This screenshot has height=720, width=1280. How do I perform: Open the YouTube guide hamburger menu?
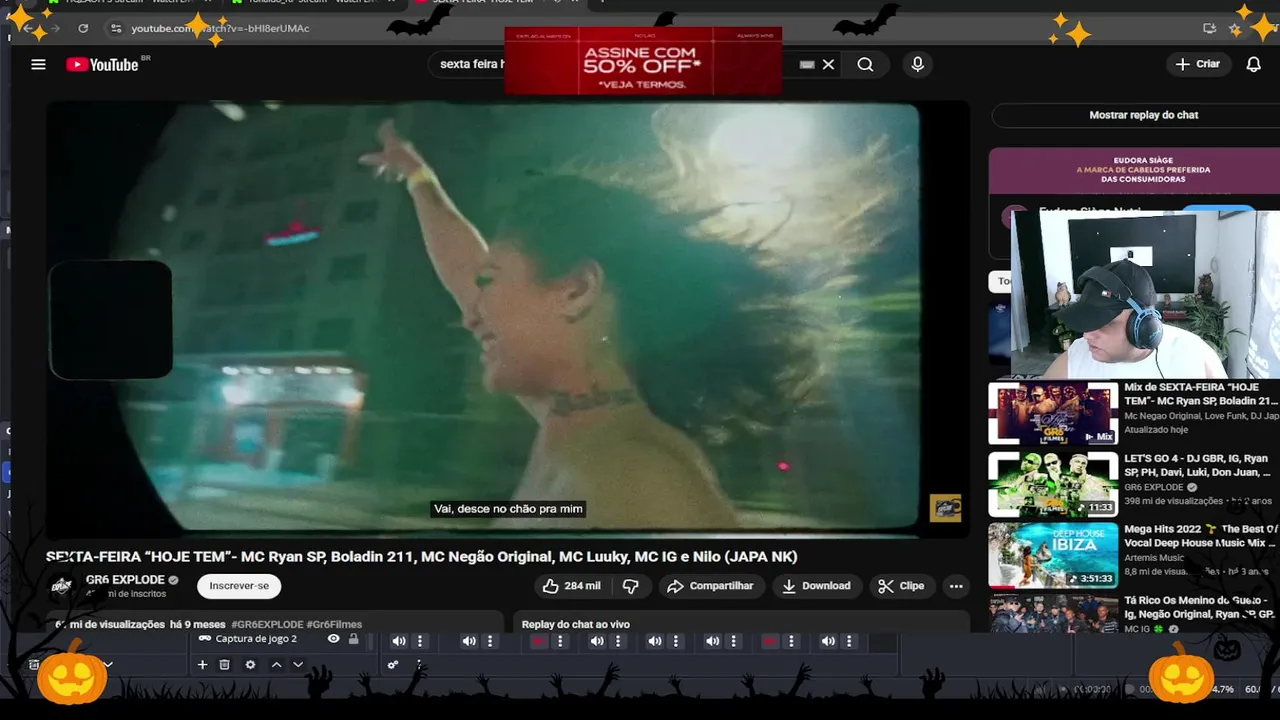pos(38,64)
